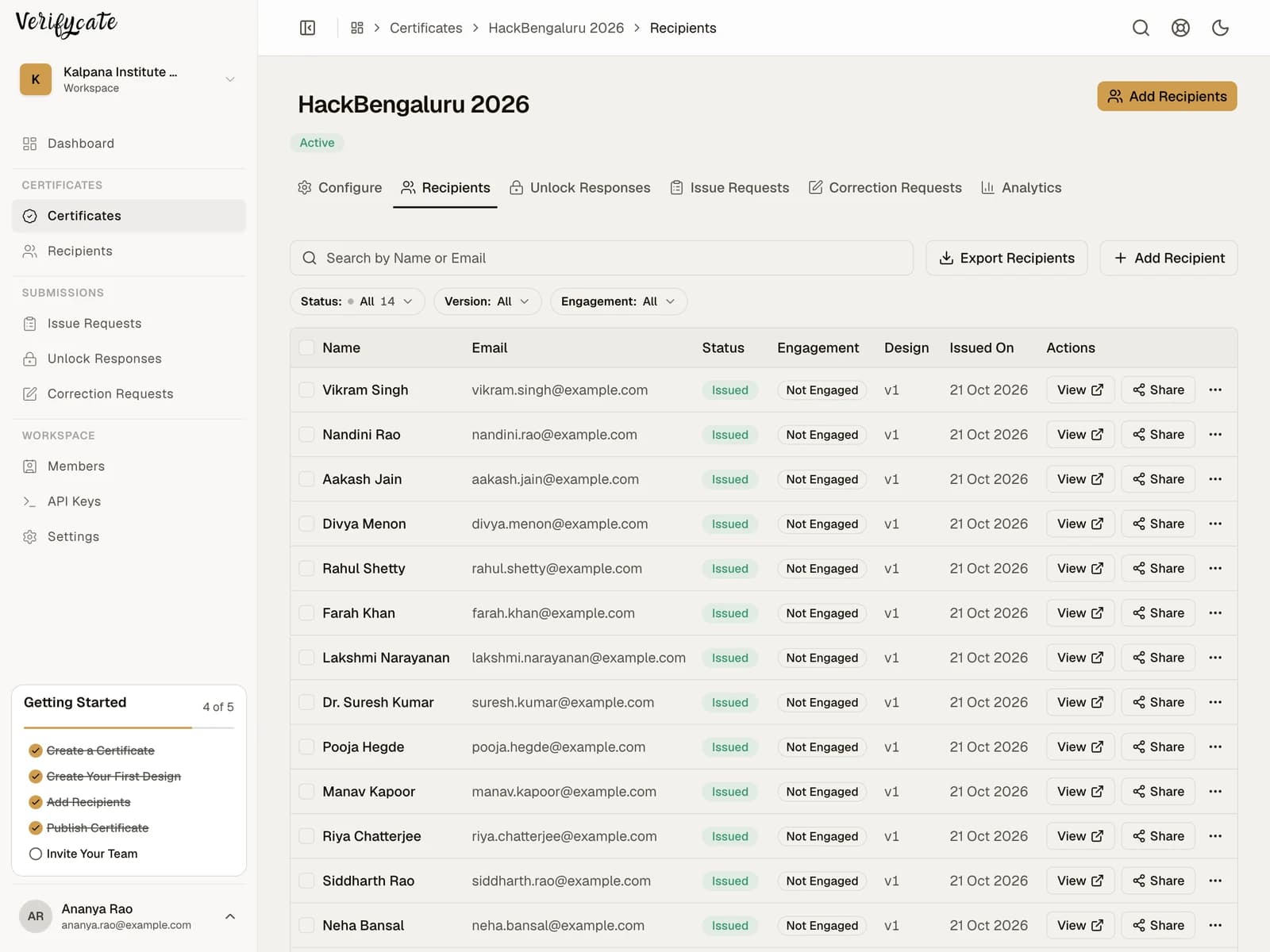Image resolution: width=1270 pixels, height=952 pixels.
Task: Select Rahul Shetty row checkbox
Action: pyautogui.click(x=306, y=568)
